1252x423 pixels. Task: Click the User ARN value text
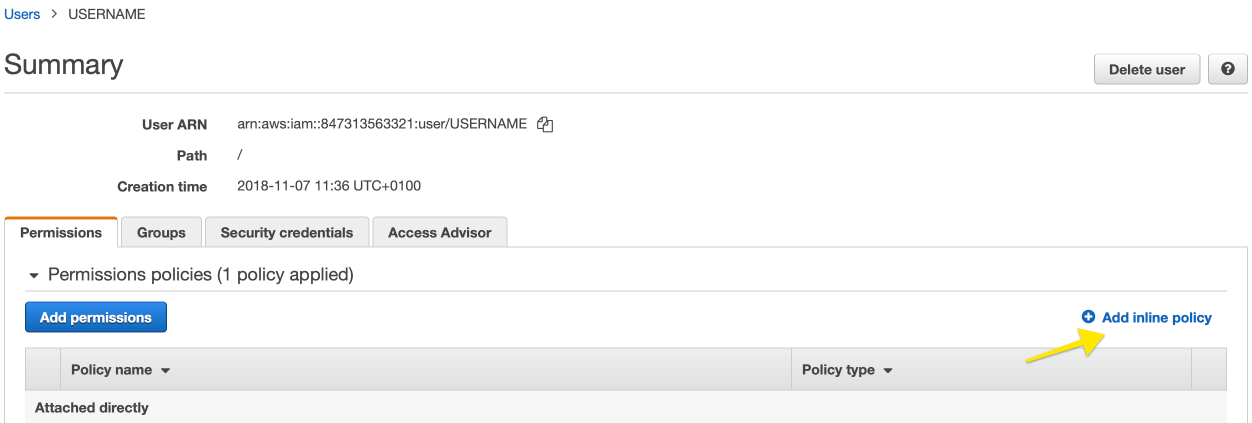pos(381,125)
